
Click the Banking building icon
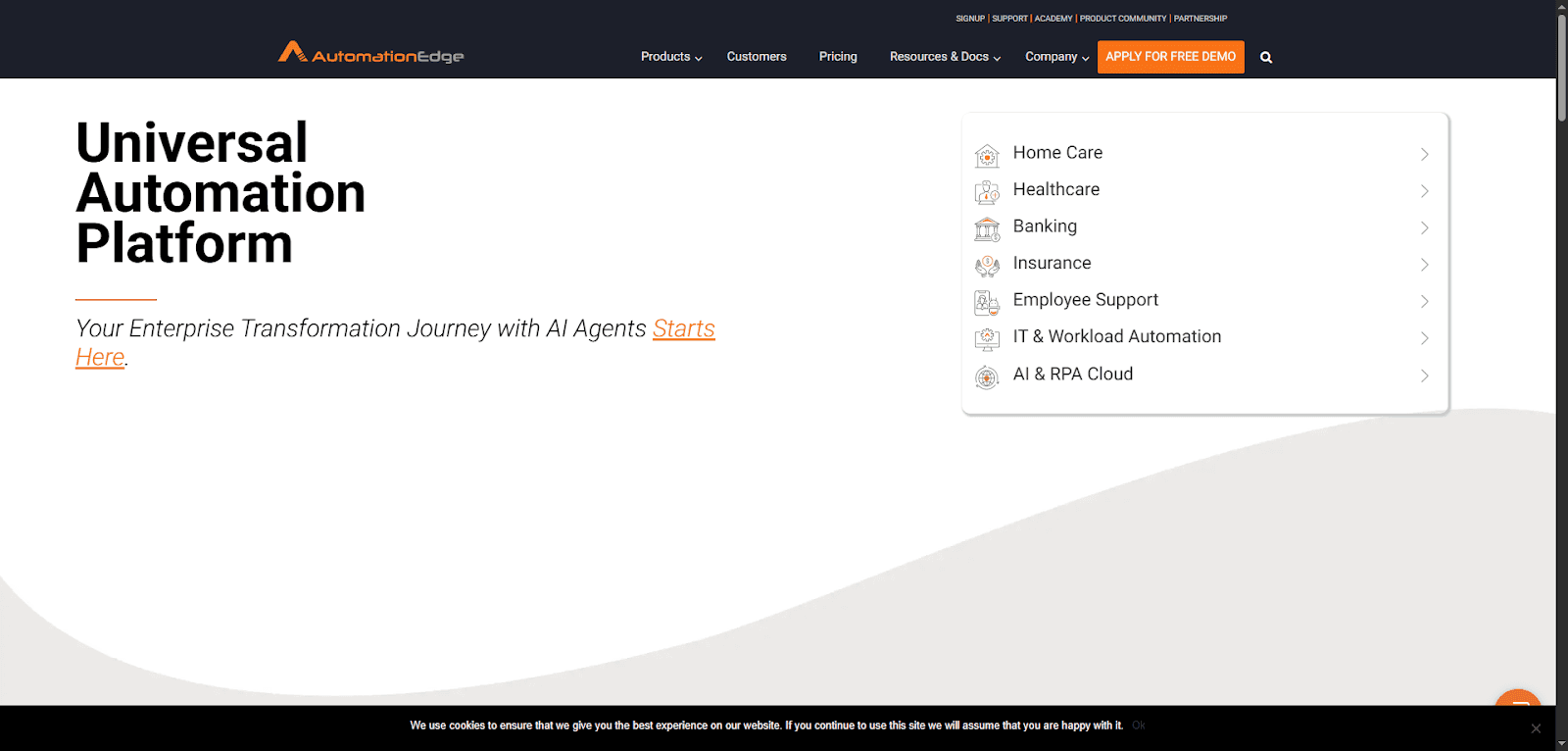pos(987,228)
